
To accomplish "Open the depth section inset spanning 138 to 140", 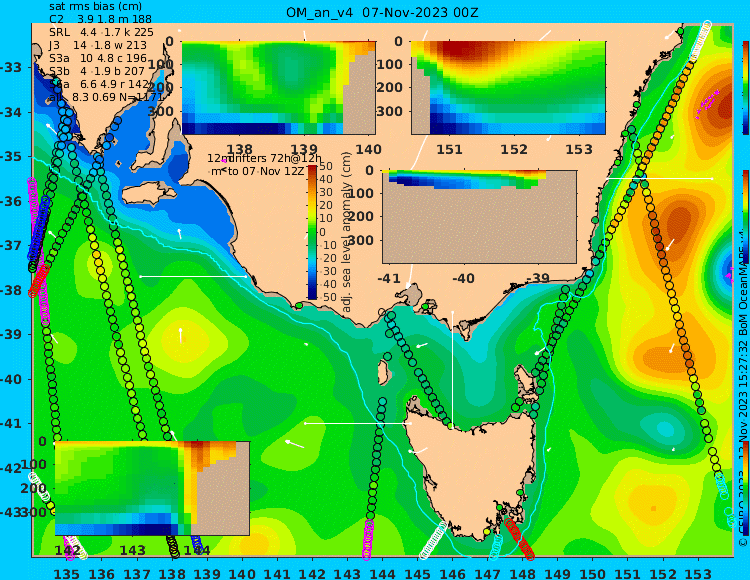I will click(278, 88).
